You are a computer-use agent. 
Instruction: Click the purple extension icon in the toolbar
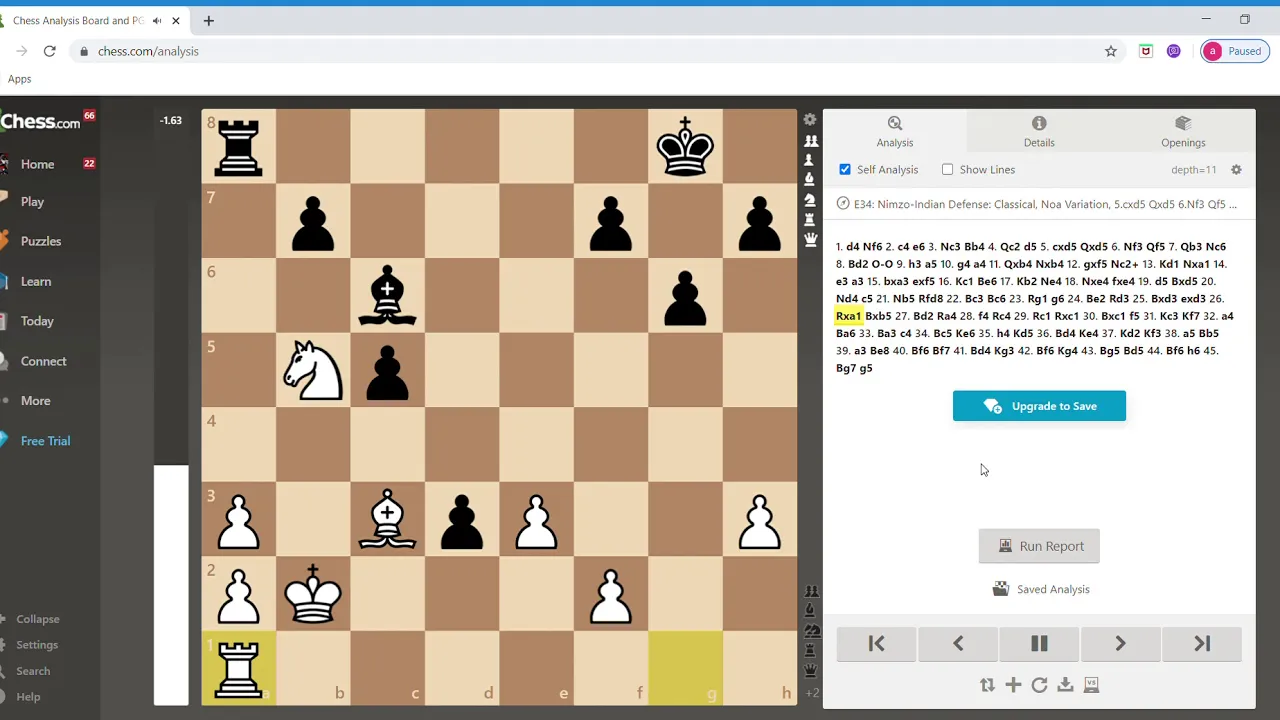coord(1174,51)
